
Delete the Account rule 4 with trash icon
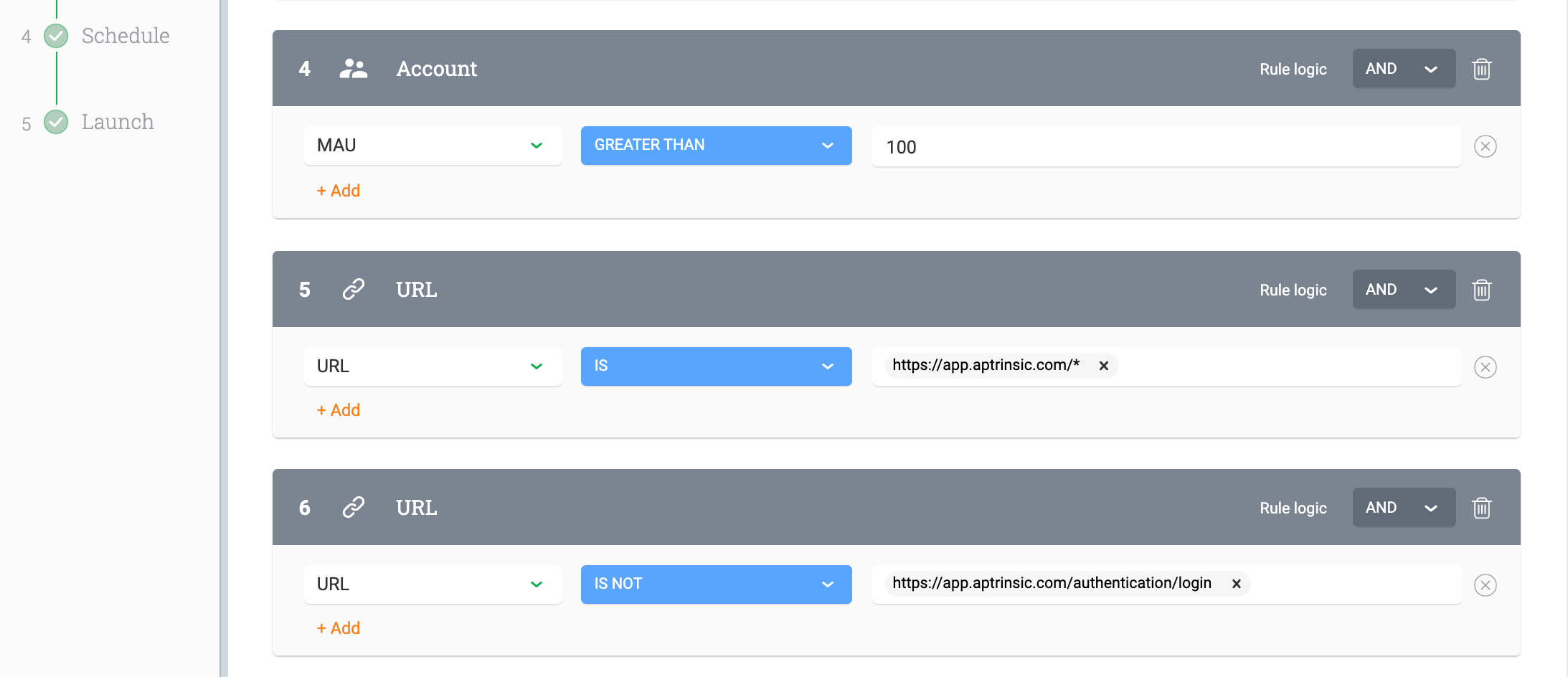point(1481,69)
